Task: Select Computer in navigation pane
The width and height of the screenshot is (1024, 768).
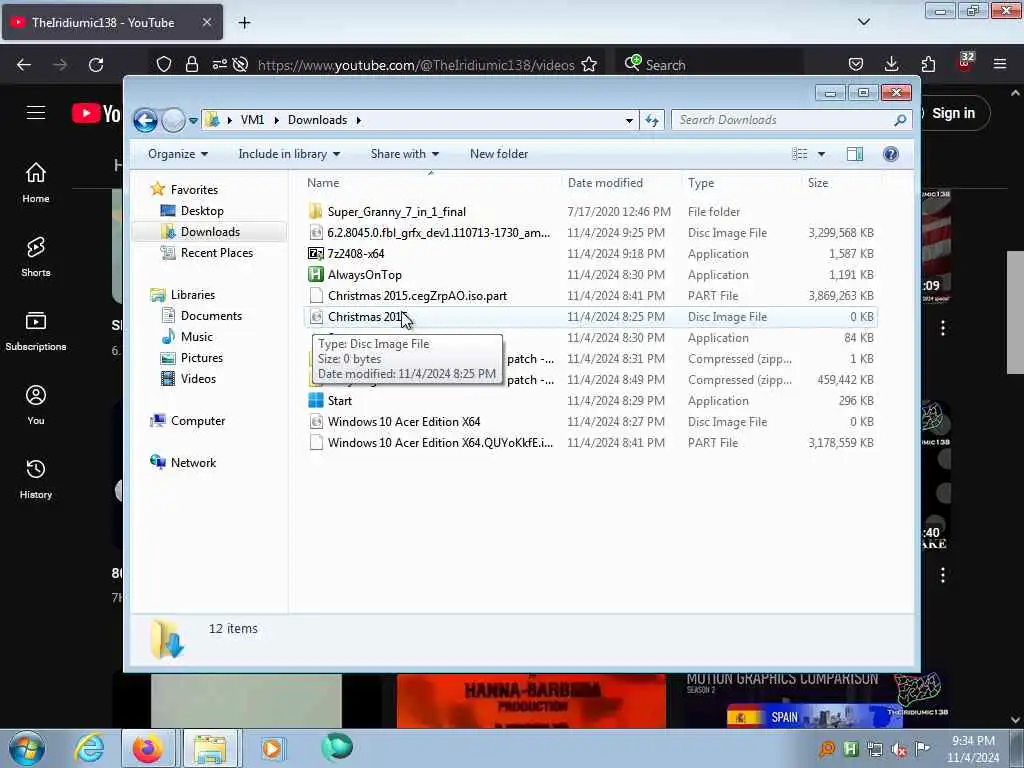Action: pos(198,421)
